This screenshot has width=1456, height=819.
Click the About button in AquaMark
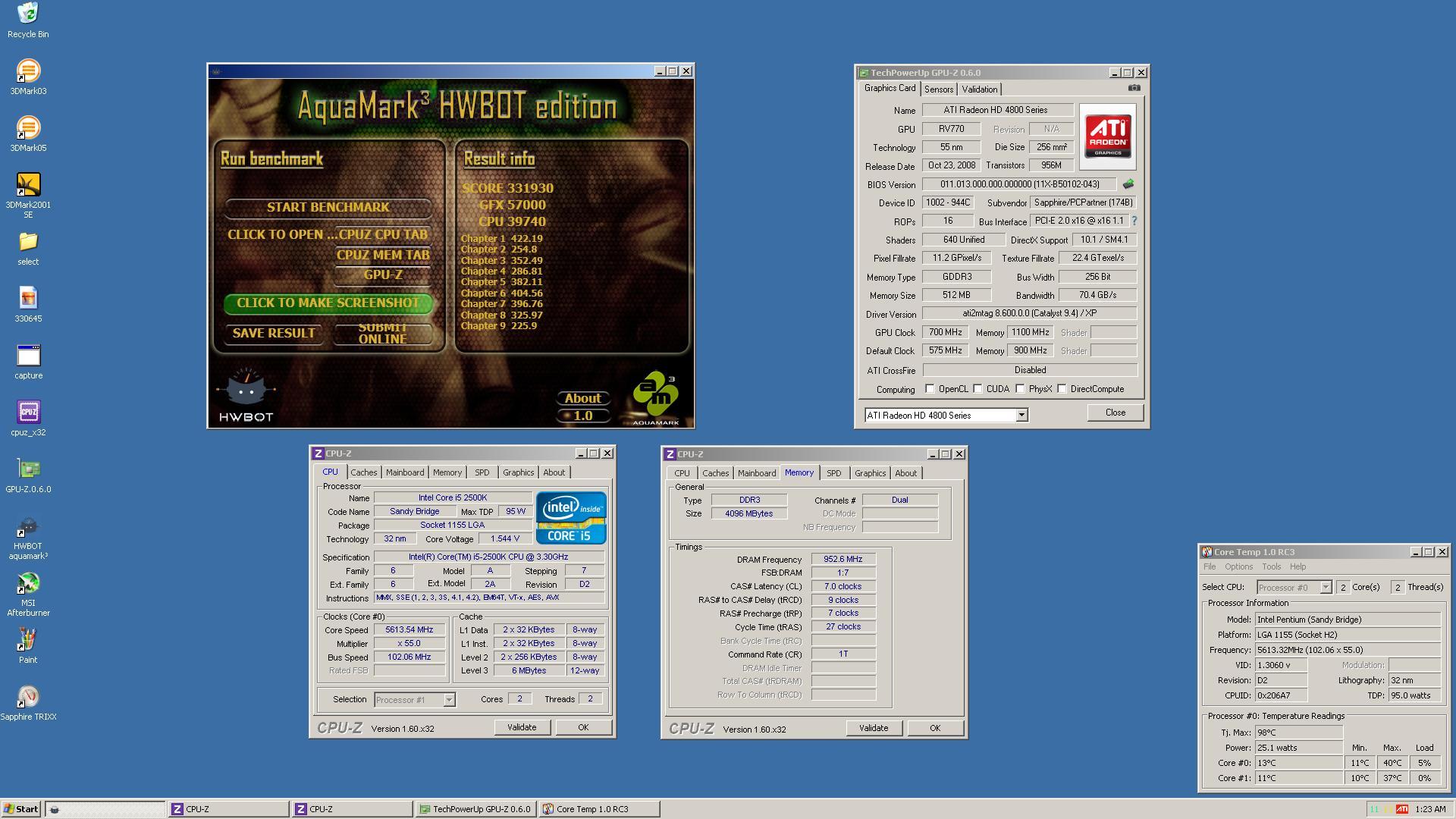[x=582, y=398]
